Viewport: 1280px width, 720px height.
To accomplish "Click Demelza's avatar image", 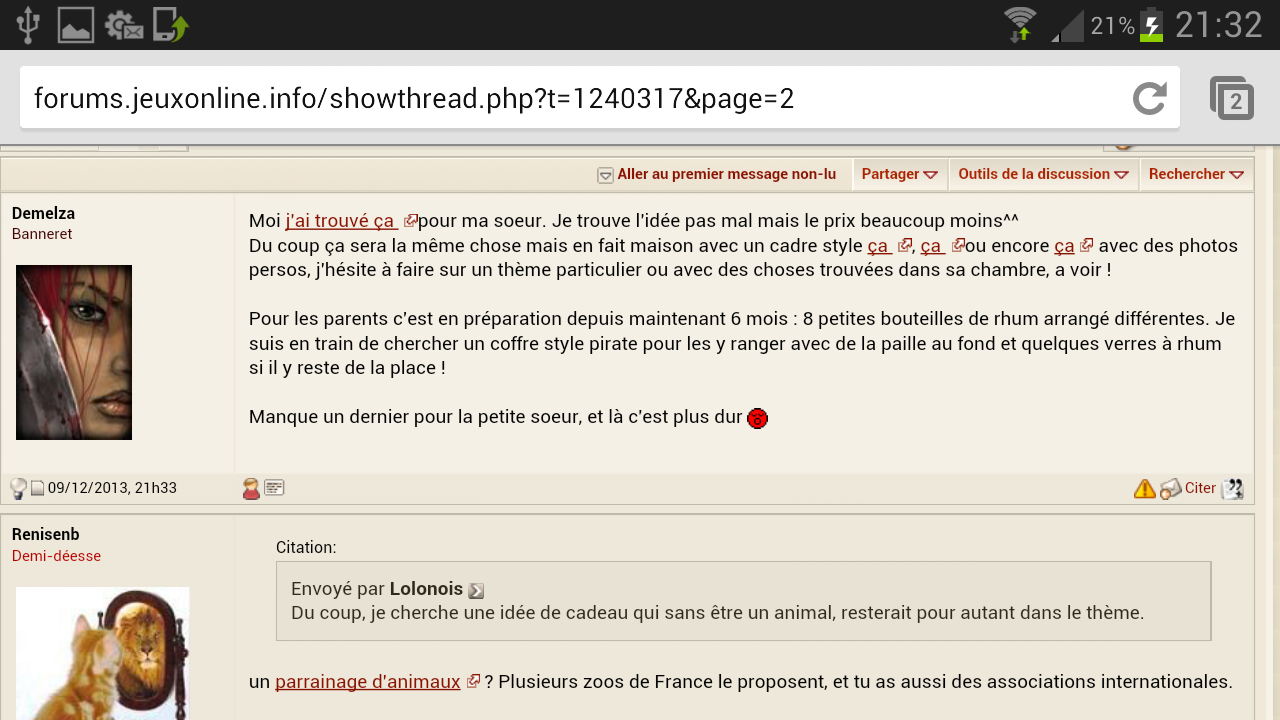I will pos(74,352).
